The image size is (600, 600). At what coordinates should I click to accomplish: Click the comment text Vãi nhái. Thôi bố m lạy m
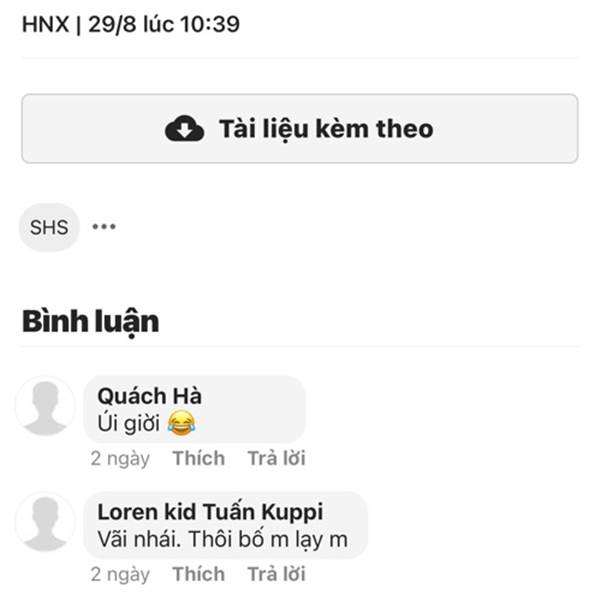click(222, 540)
